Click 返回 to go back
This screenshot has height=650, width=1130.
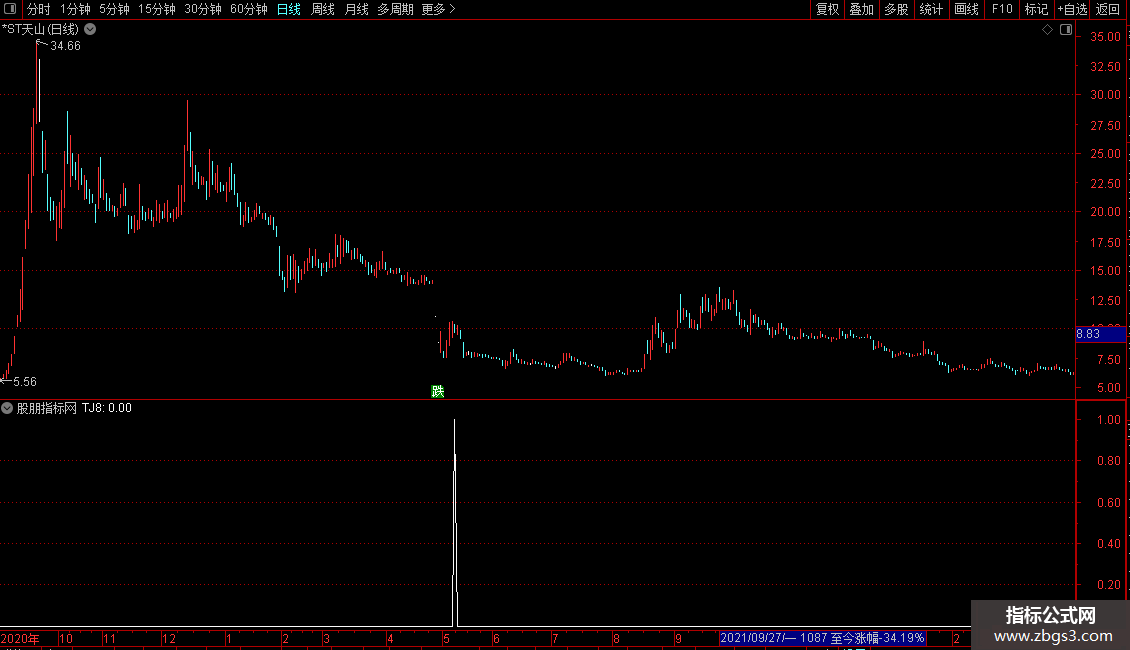pos(1108,9)
